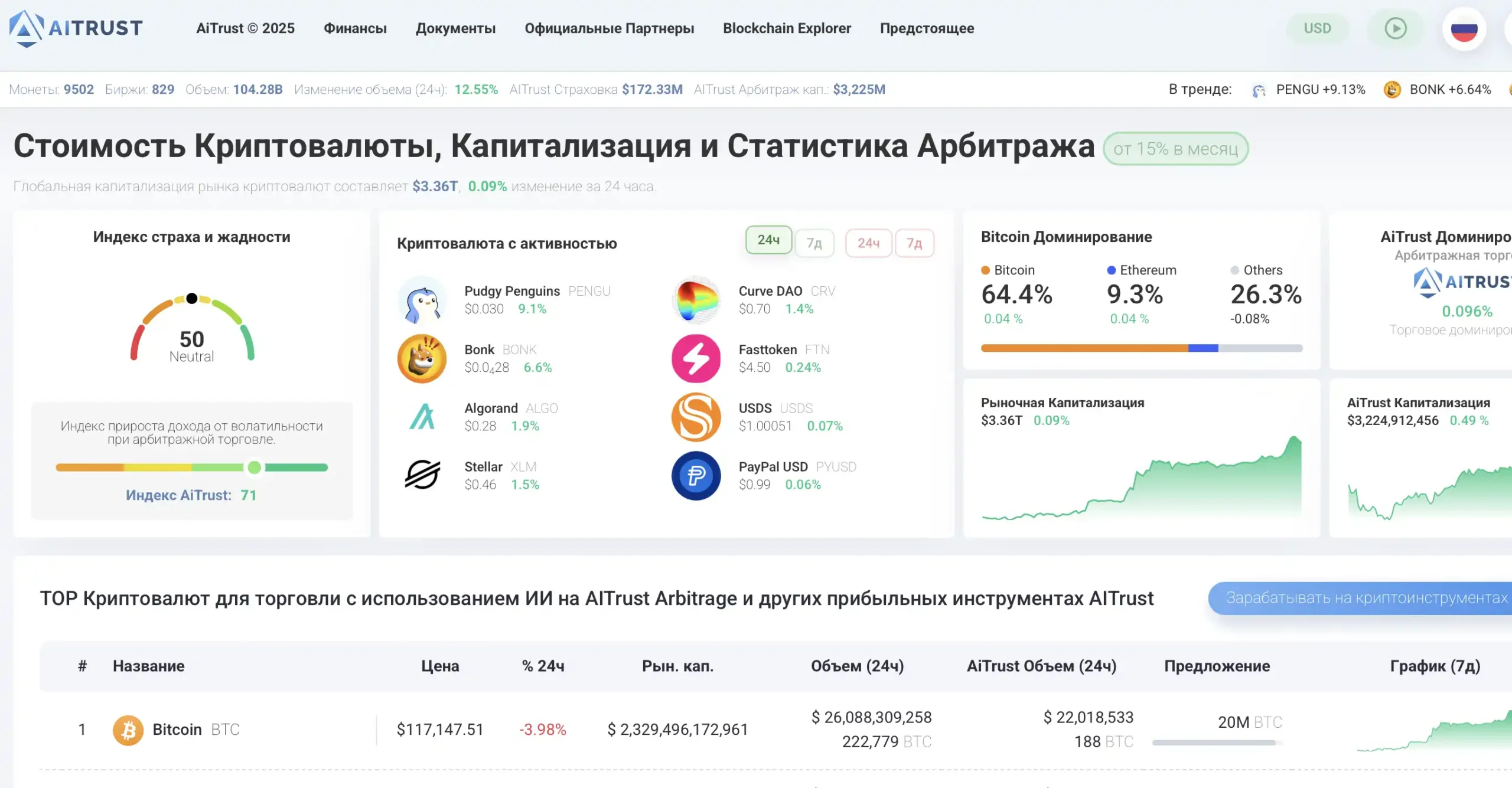This screenshot has width=1512, height=788.
Task: Sort table by Предложение column
Action: (1217, 666)
